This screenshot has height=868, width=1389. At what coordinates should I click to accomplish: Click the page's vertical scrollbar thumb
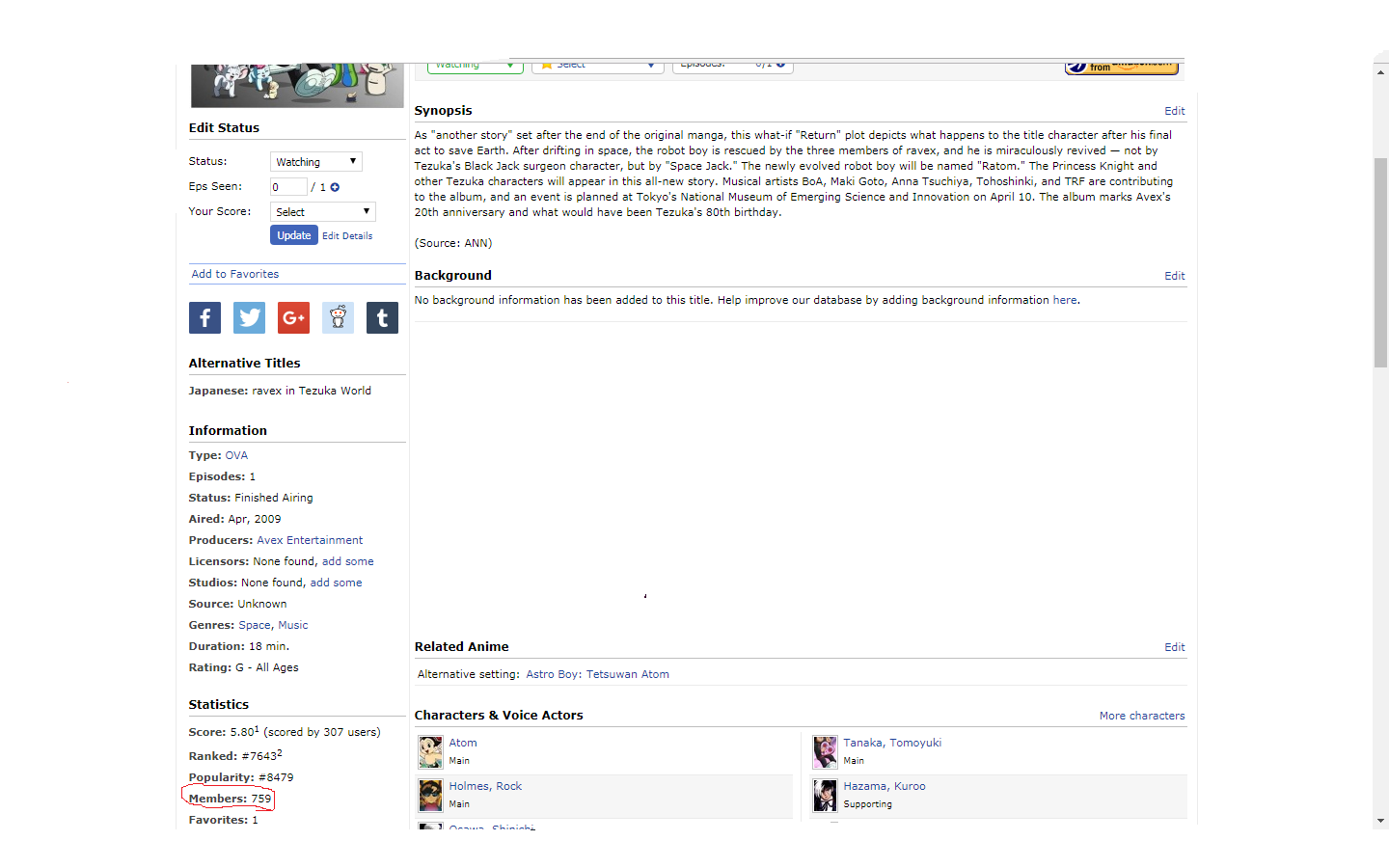[1380, 260]
